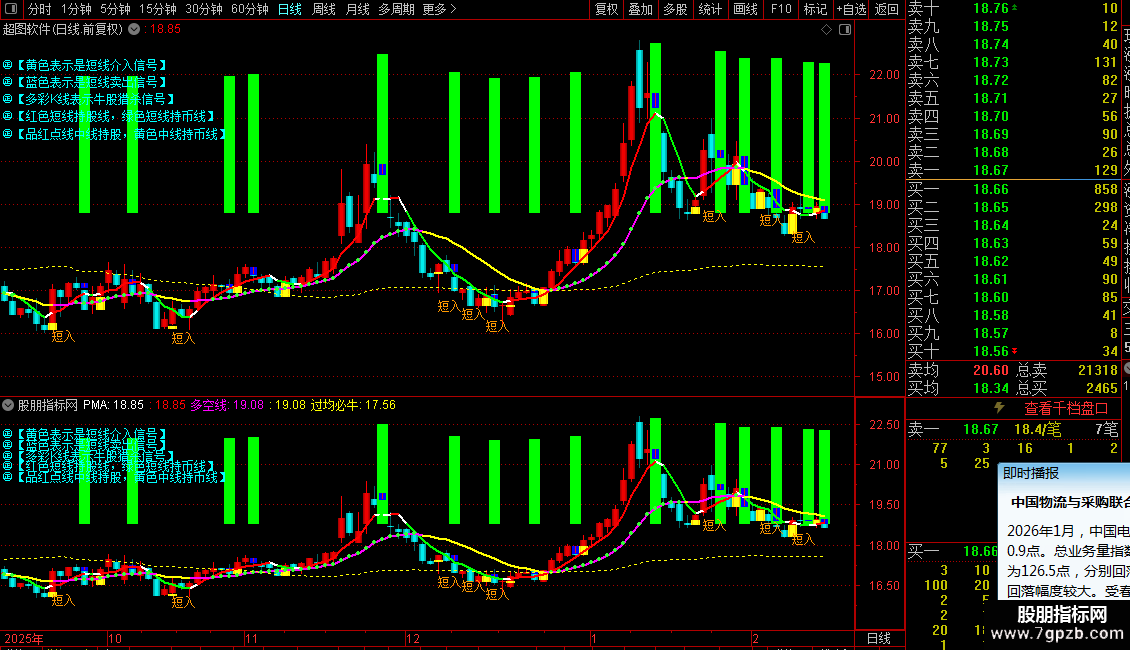Switch to the 15分钟 chart period
Screen dimensions: 1130x650
coord(158,9)
